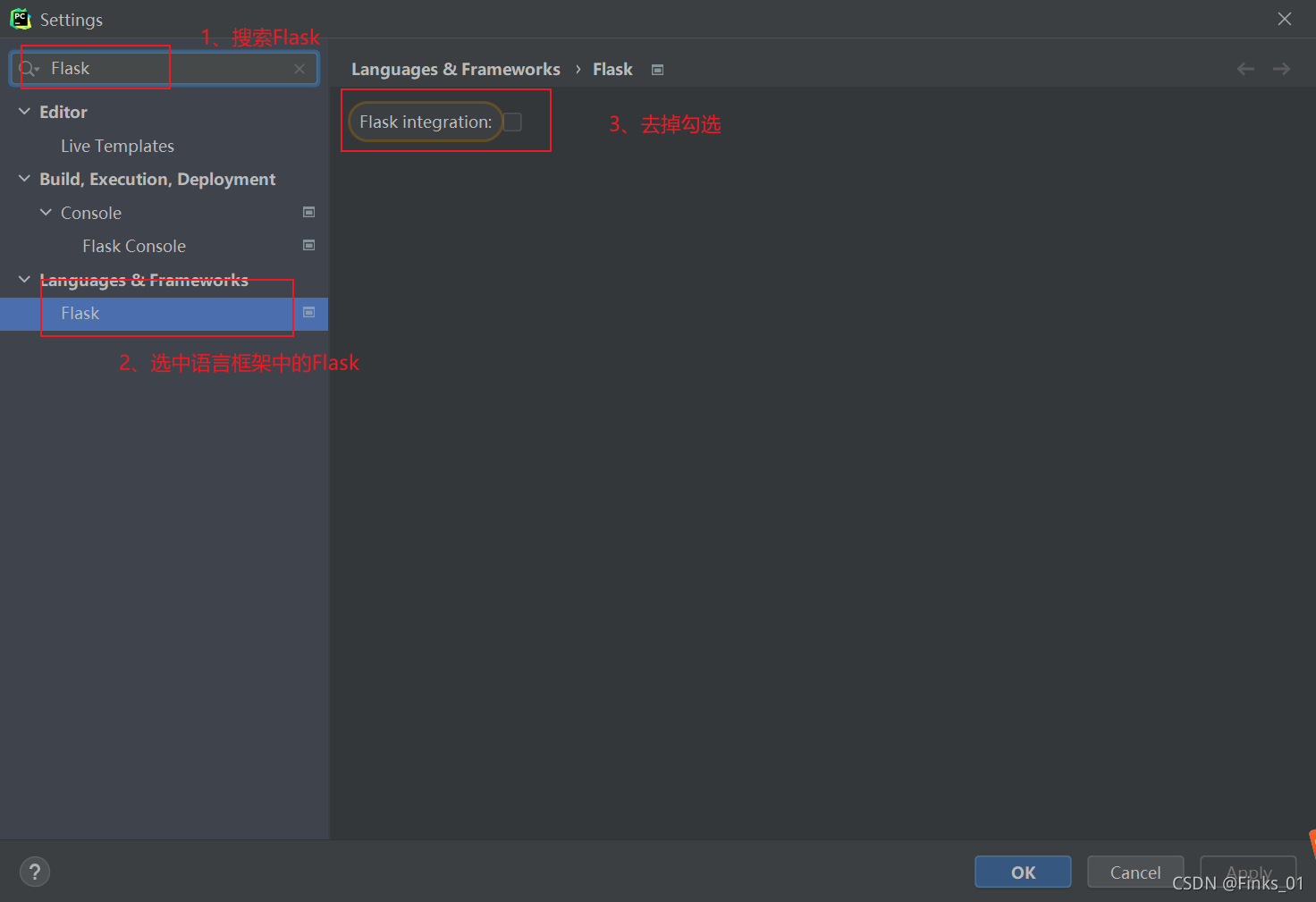Open the Console settings page
The image size is (1316, 902).
coord(91,213)
